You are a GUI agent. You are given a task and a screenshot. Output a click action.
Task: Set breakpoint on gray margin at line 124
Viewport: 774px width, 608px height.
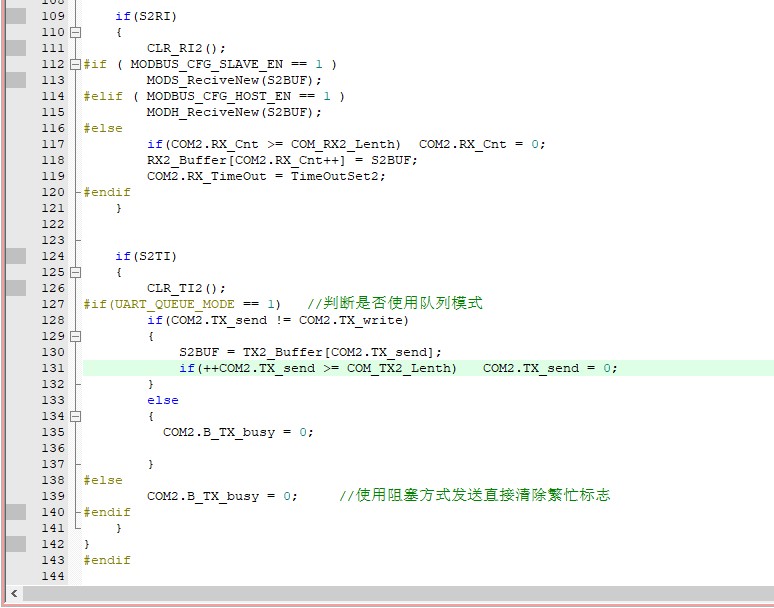(16, 256)
